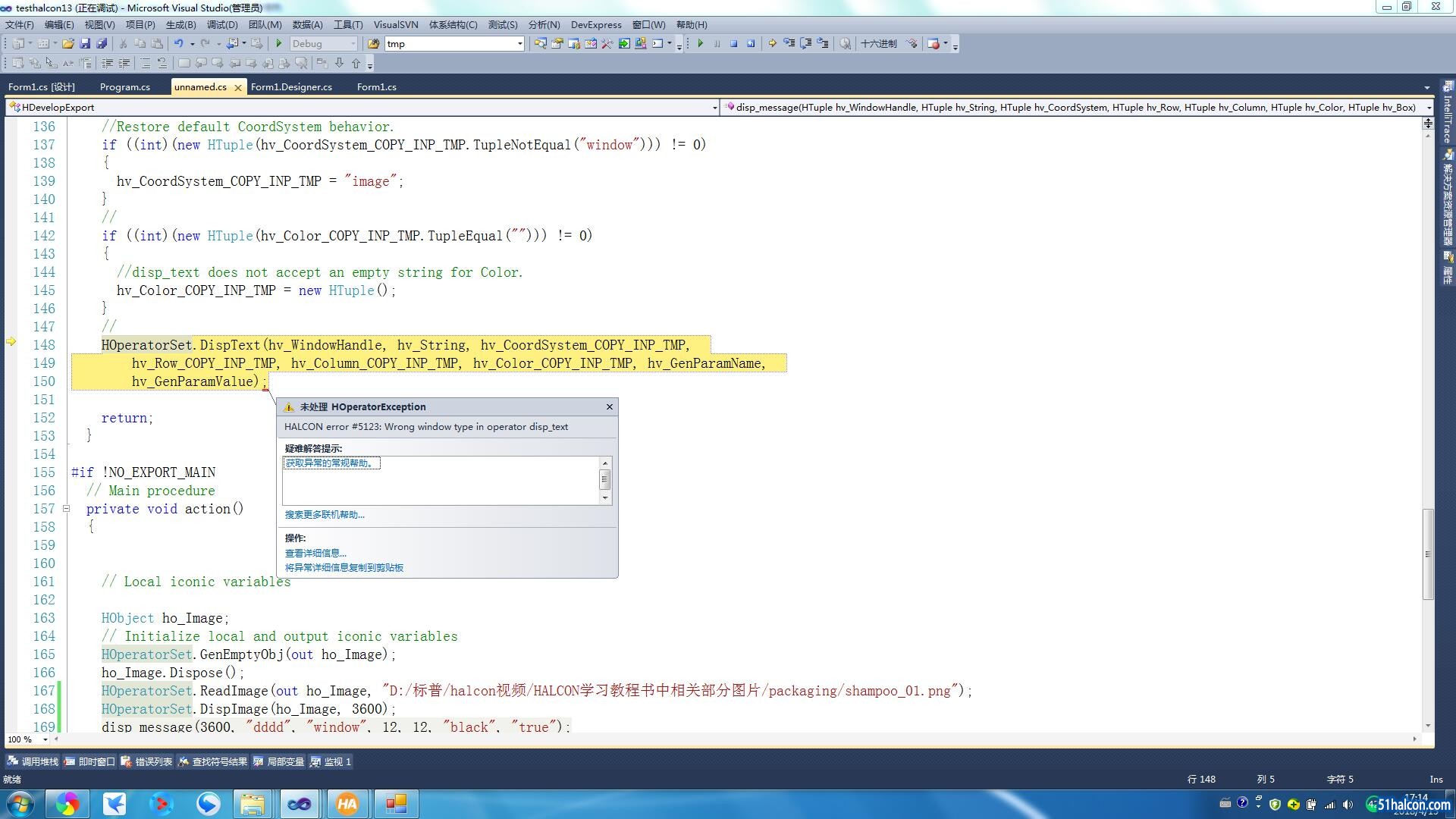The height and width of the screenshot is (819, 1456).
Task: Open the Undo history dropdown arrow
Action: [192, 44]
